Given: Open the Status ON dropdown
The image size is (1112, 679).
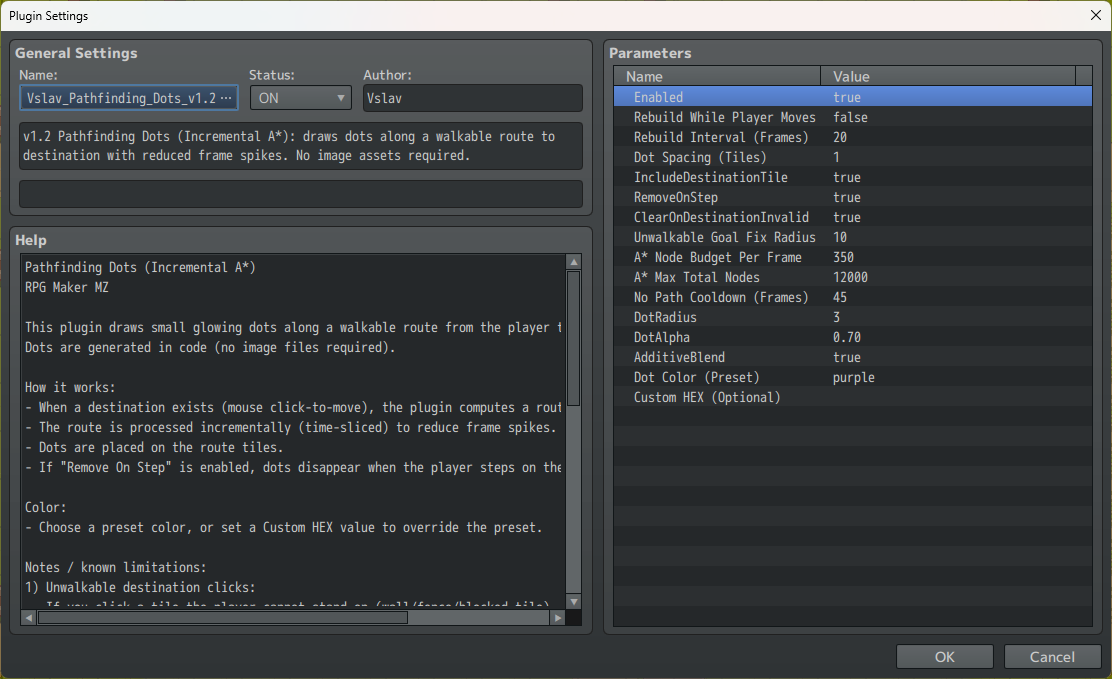Looking at the screenshot, I should point(301,98).
